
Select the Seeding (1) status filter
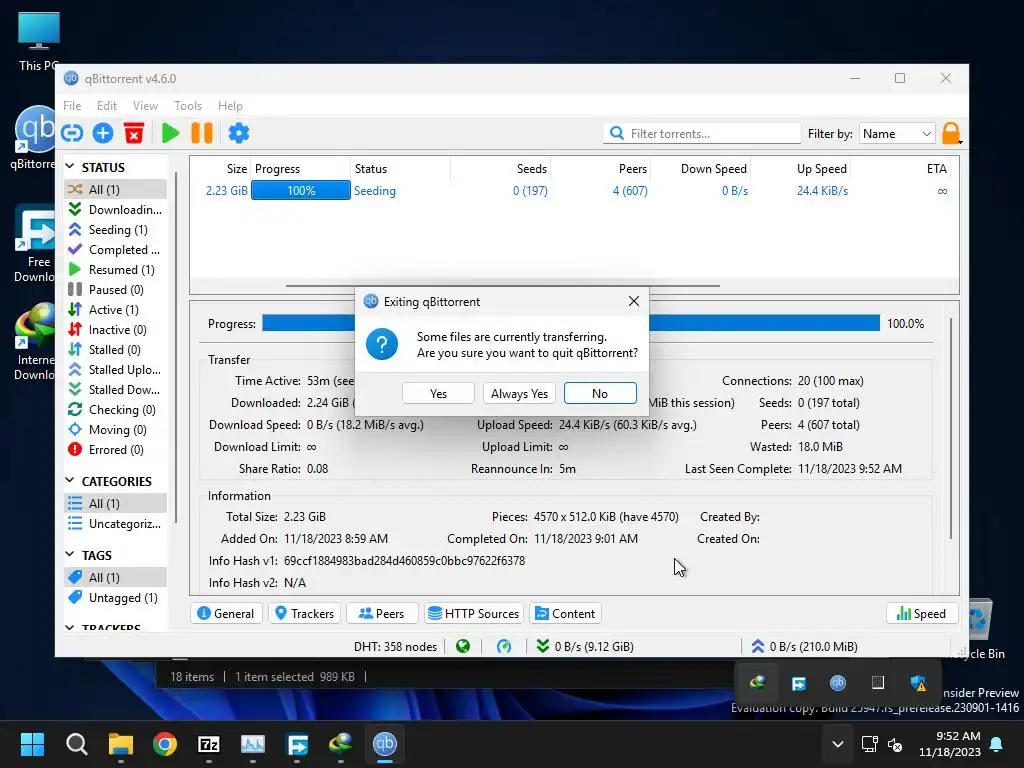pyautogui.click(x=116, y=230)
